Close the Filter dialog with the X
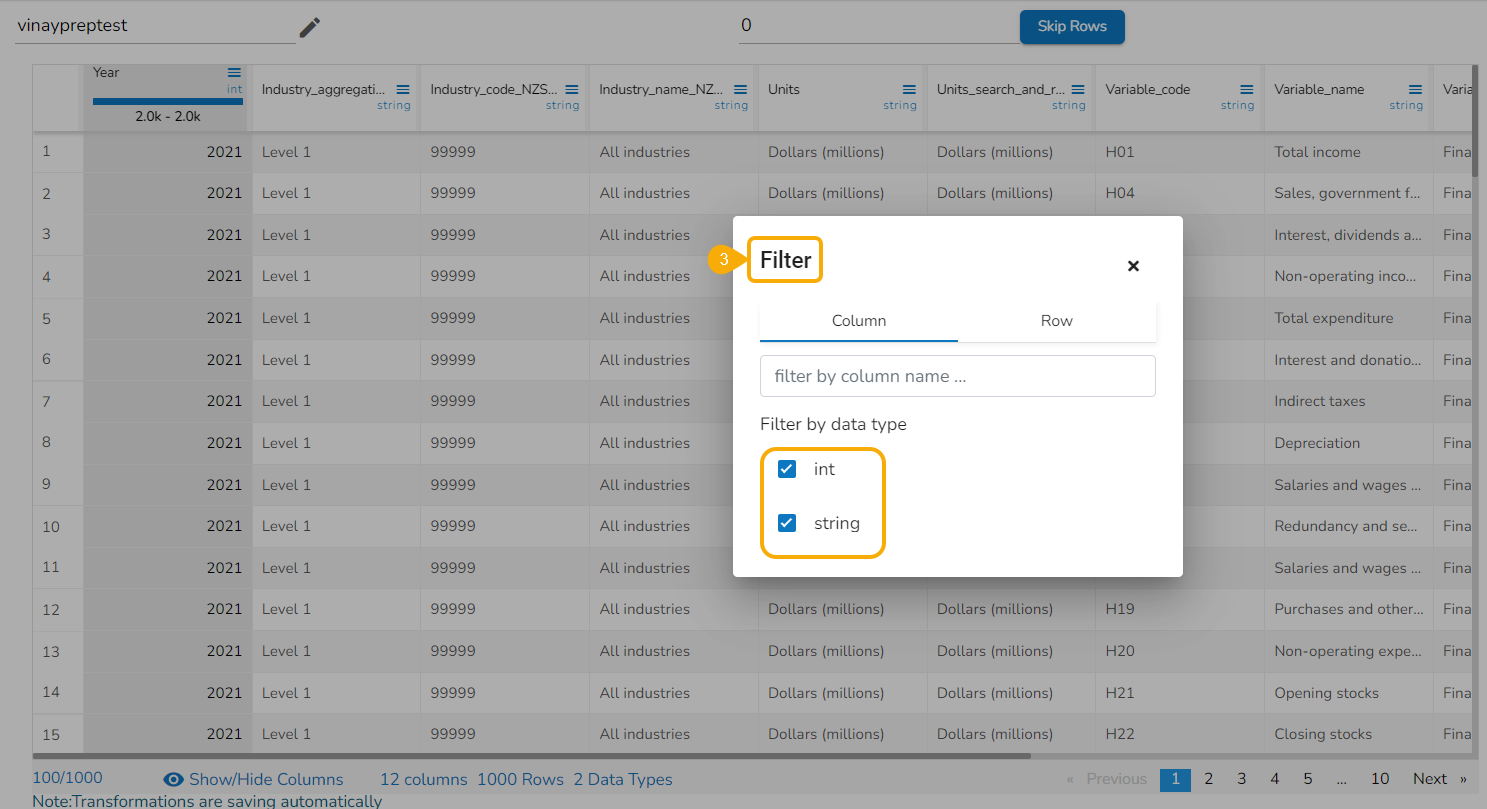The image size is (1487, 809). (1133, 266)
